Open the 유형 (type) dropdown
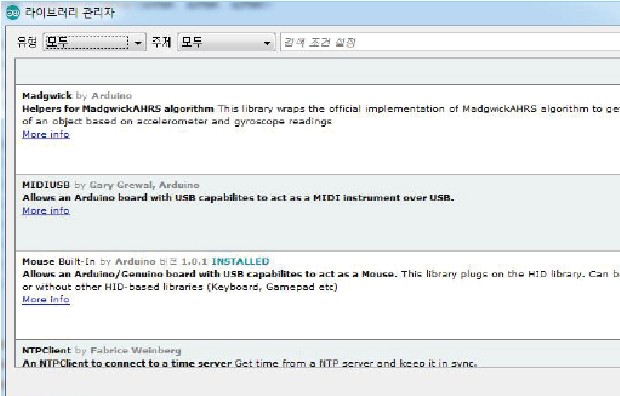This screenshot has width=620, height=396. click(95, 42)
